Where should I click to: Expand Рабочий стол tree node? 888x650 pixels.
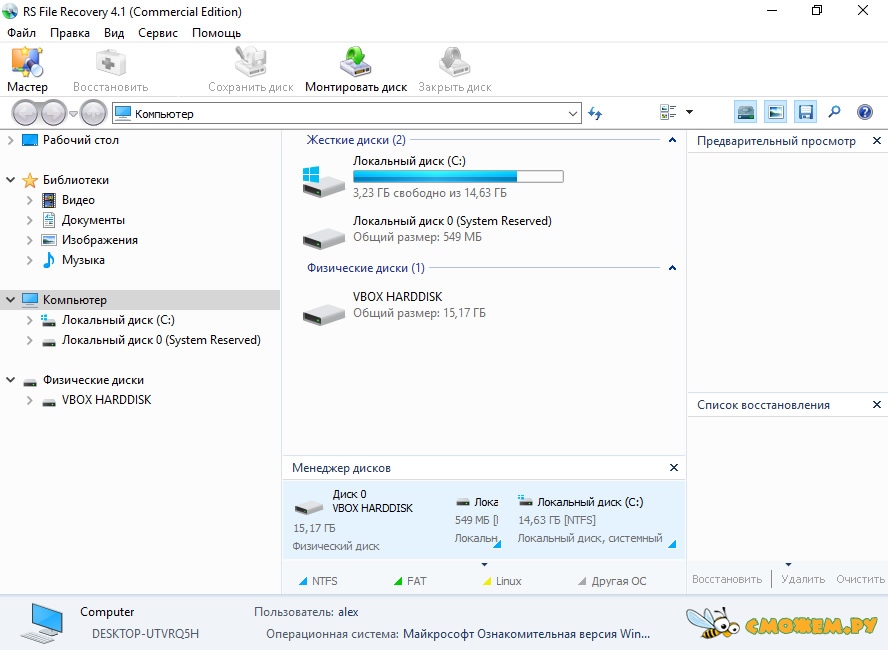(10, 140)
